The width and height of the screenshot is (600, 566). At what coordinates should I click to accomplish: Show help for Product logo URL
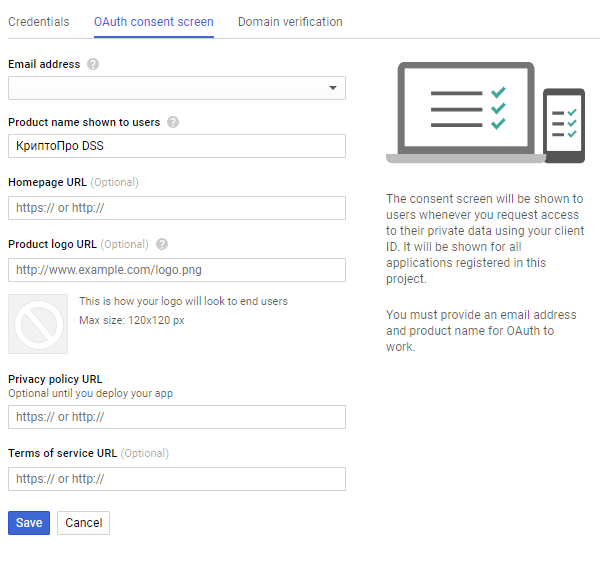162,244
